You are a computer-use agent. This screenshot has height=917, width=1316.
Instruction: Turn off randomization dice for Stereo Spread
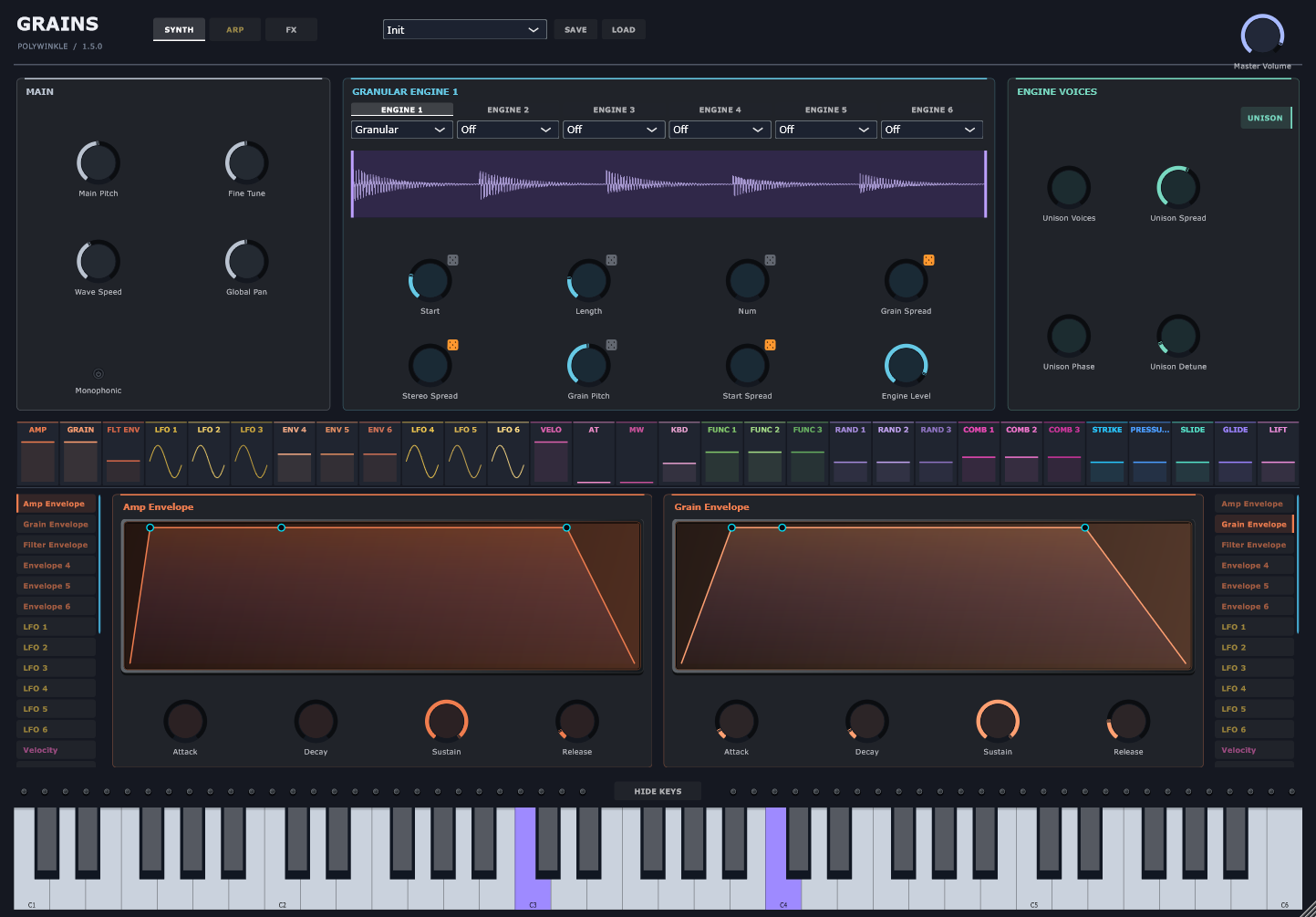pos(452,345)
